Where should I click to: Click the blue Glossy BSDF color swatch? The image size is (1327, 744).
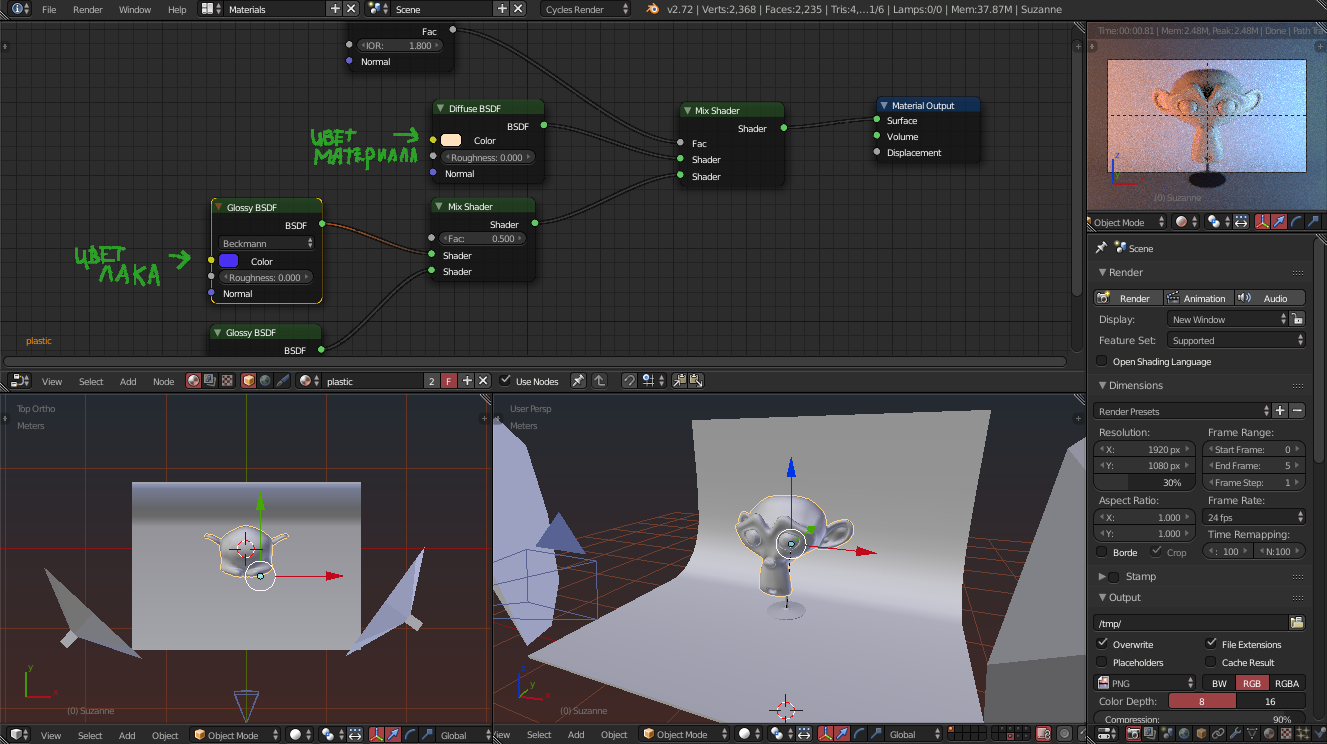tap(228, 261)
